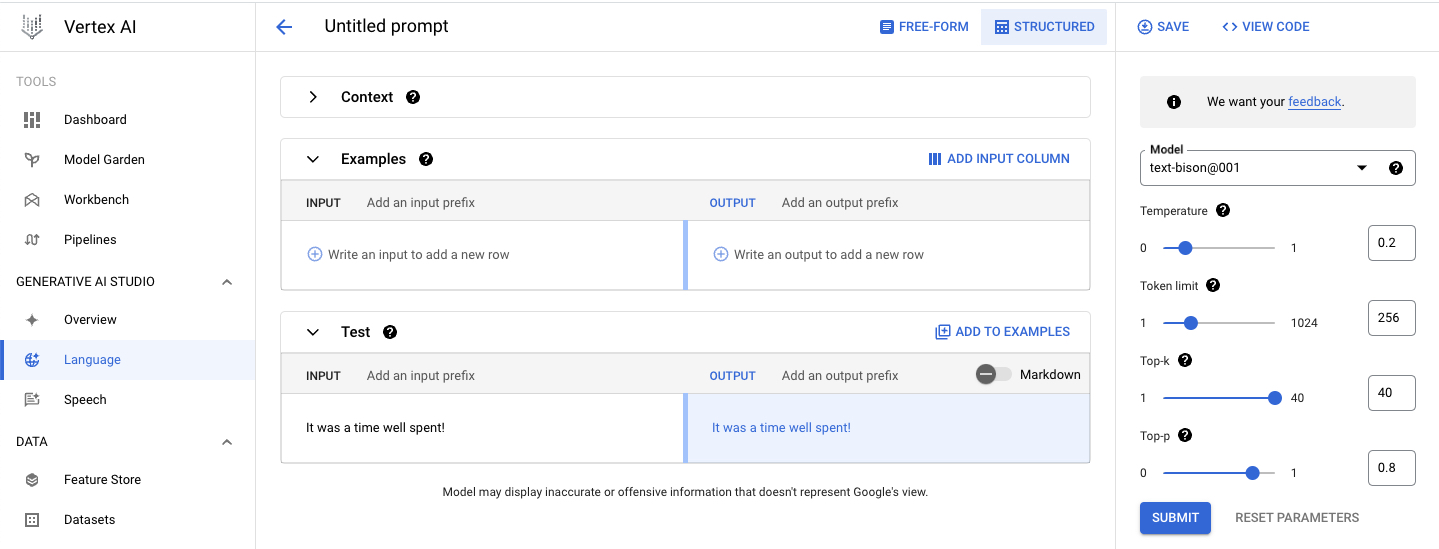The image size is (1439, 549).
Task: Click the back arrow beside Untitled prompt
Action: point(284,27)
